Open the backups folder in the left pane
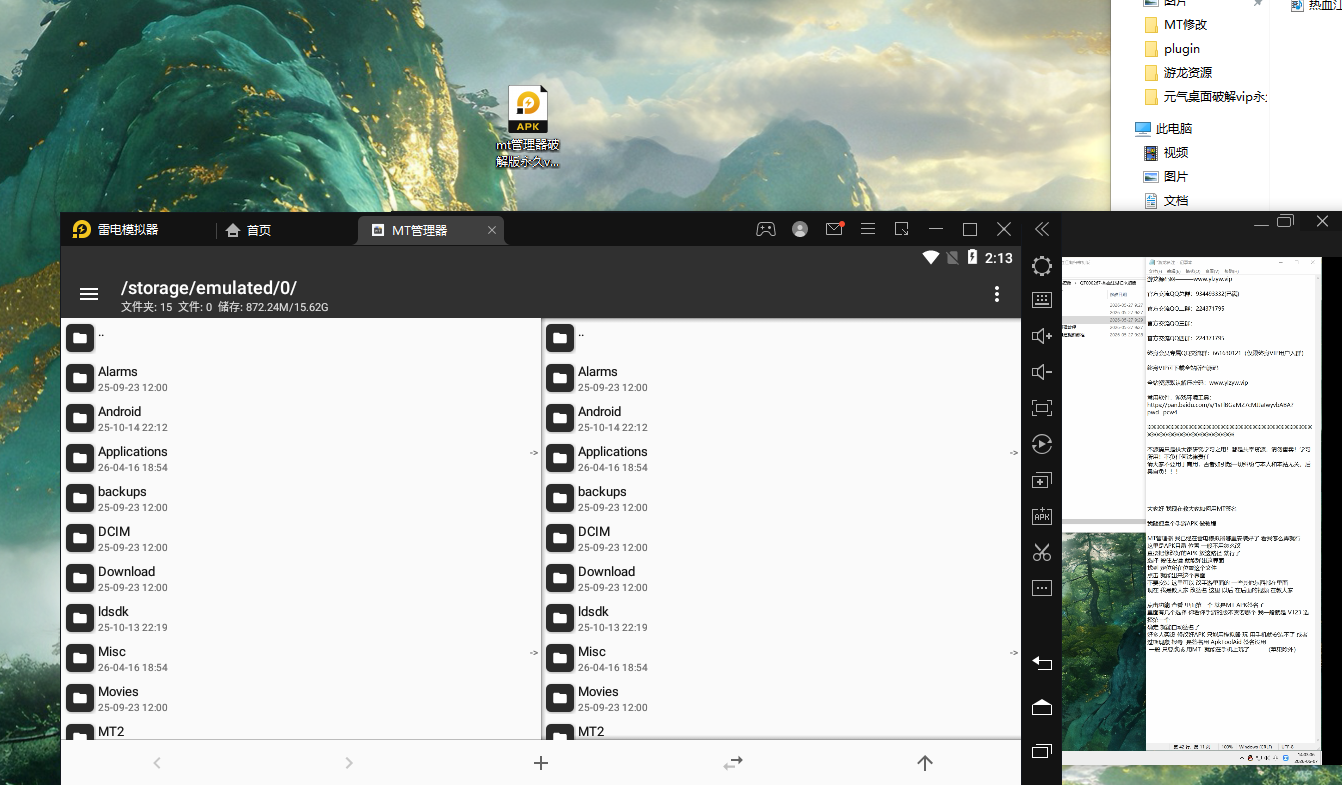This screenshot has height=785, width=1342. coord(300,498)
